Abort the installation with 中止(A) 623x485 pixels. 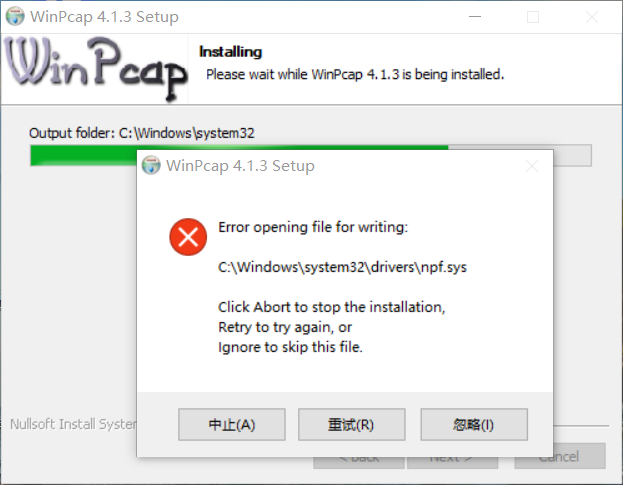pos(232,425)
